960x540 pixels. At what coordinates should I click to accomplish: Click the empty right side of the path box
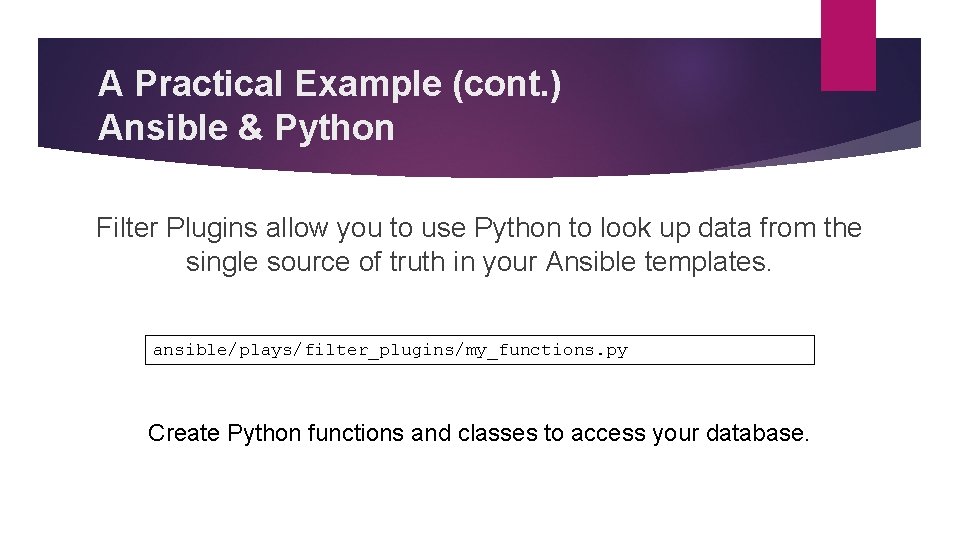pos(720,350)
